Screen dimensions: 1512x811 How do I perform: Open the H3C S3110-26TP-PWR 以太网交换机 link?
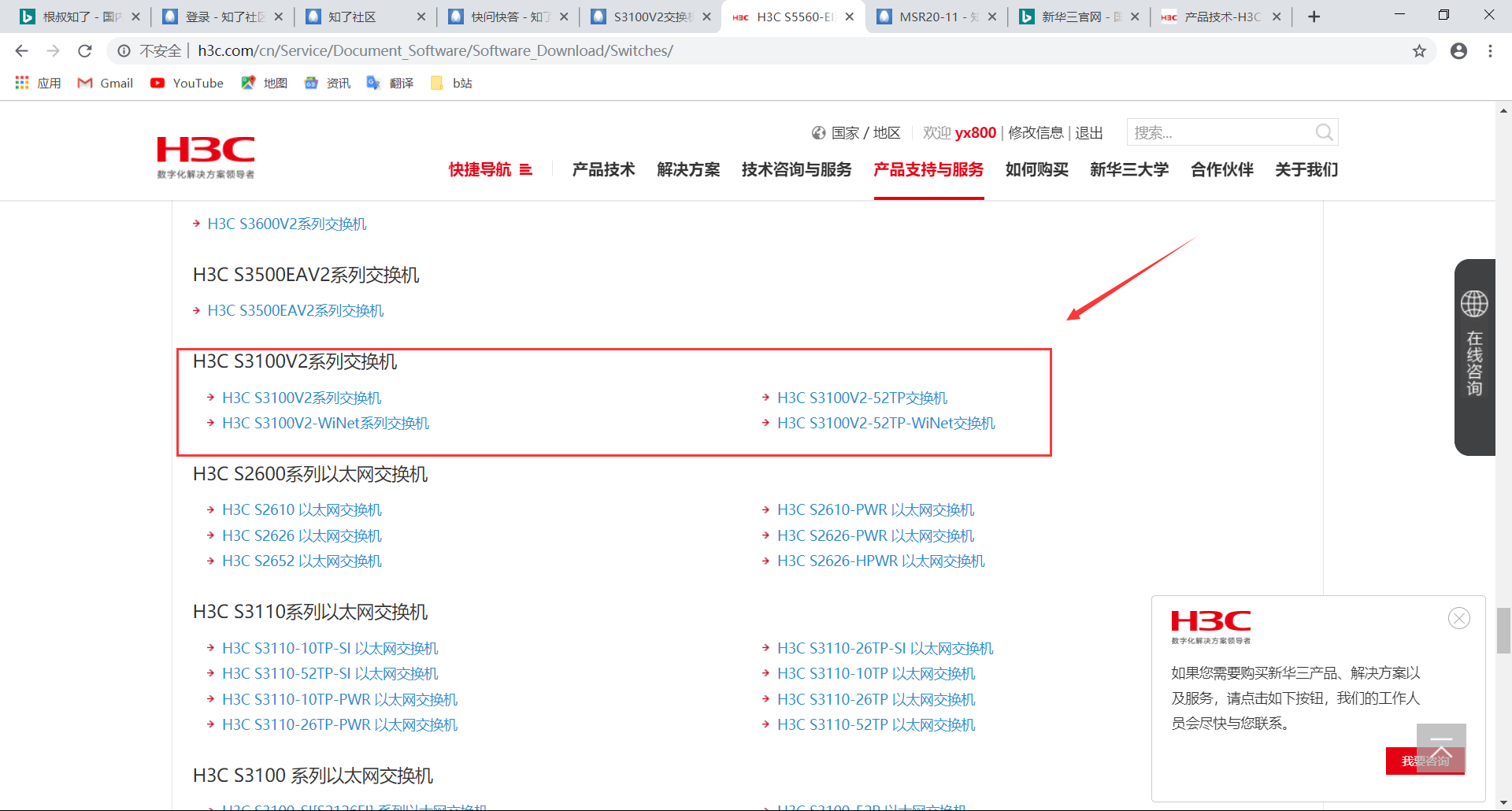click(339, 725)
